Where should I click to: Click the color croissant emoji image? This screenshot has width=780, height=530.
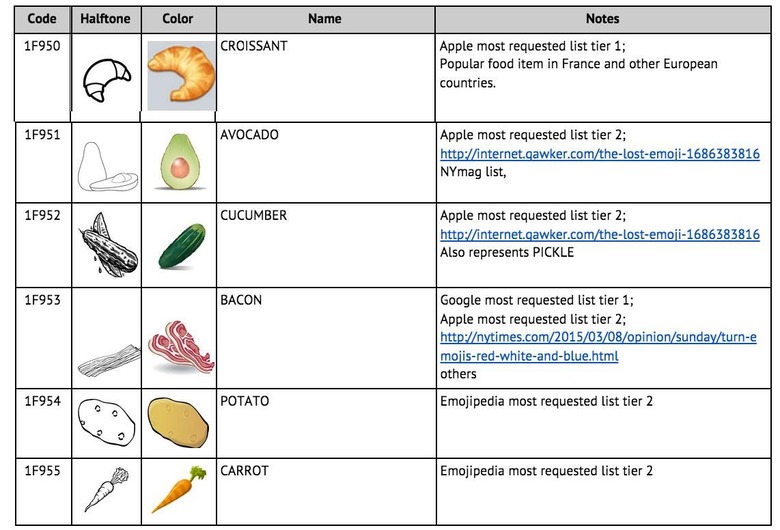pyautogui.click(x=181, y=75)
